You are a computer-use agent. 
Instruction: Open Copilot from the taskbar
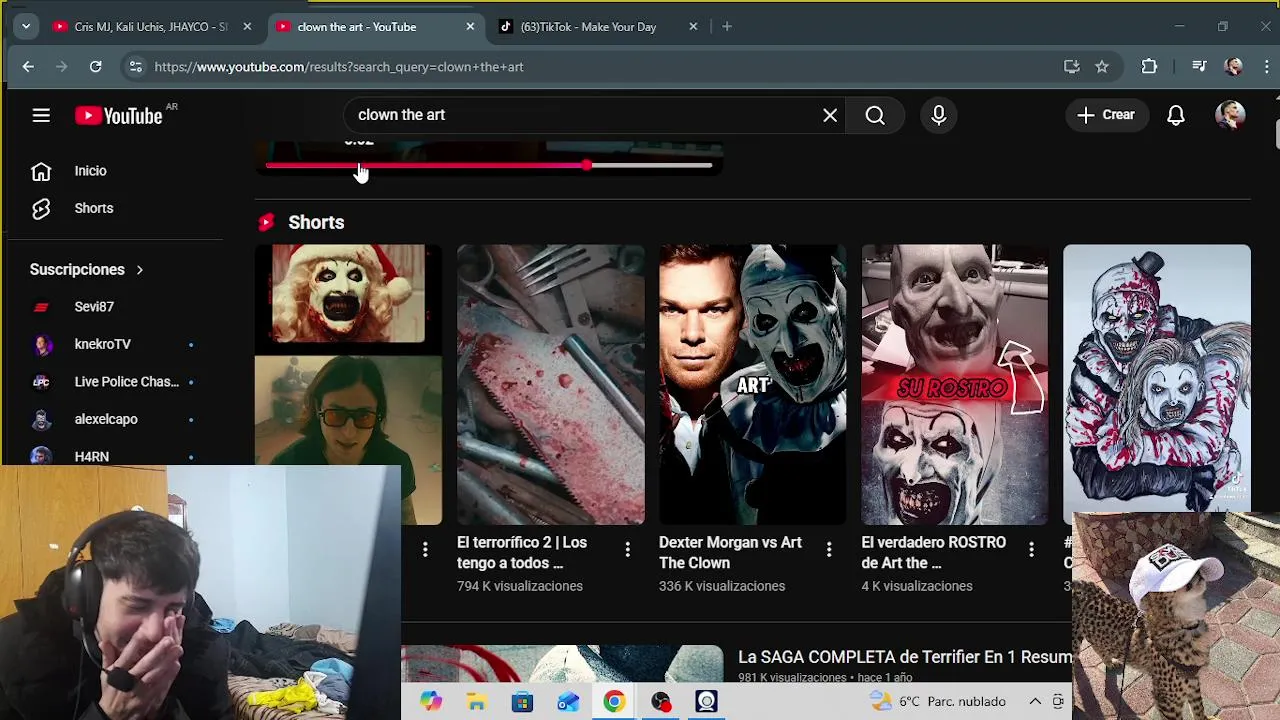(x=431, y=702)
